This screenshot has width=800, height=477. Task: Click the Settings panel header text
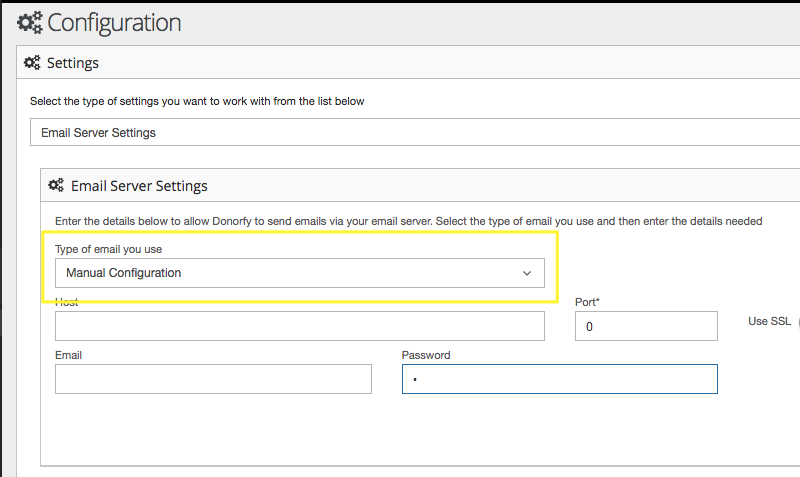tap(73, 63)
